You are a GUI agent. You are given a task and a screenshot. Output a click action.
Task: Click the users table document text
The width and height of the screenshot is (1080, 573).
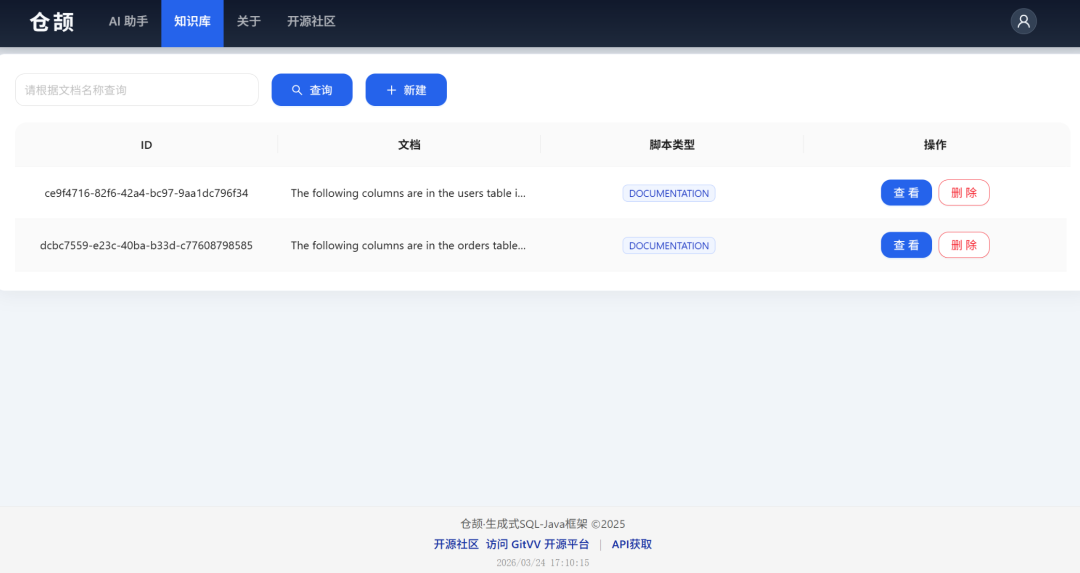tap(408, 193)
